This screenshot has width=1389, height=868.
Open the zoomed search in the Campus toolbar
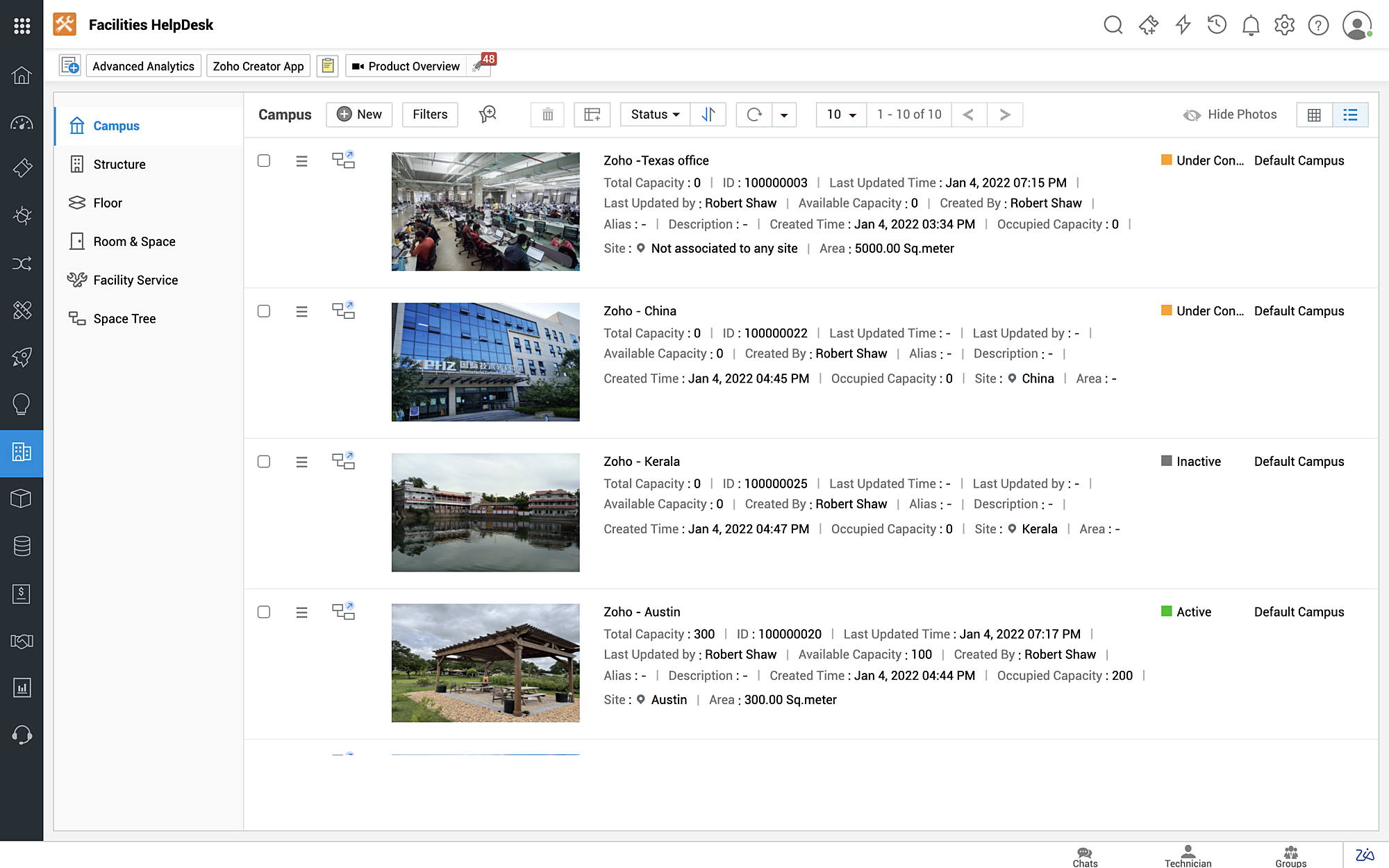pos(488,114)
